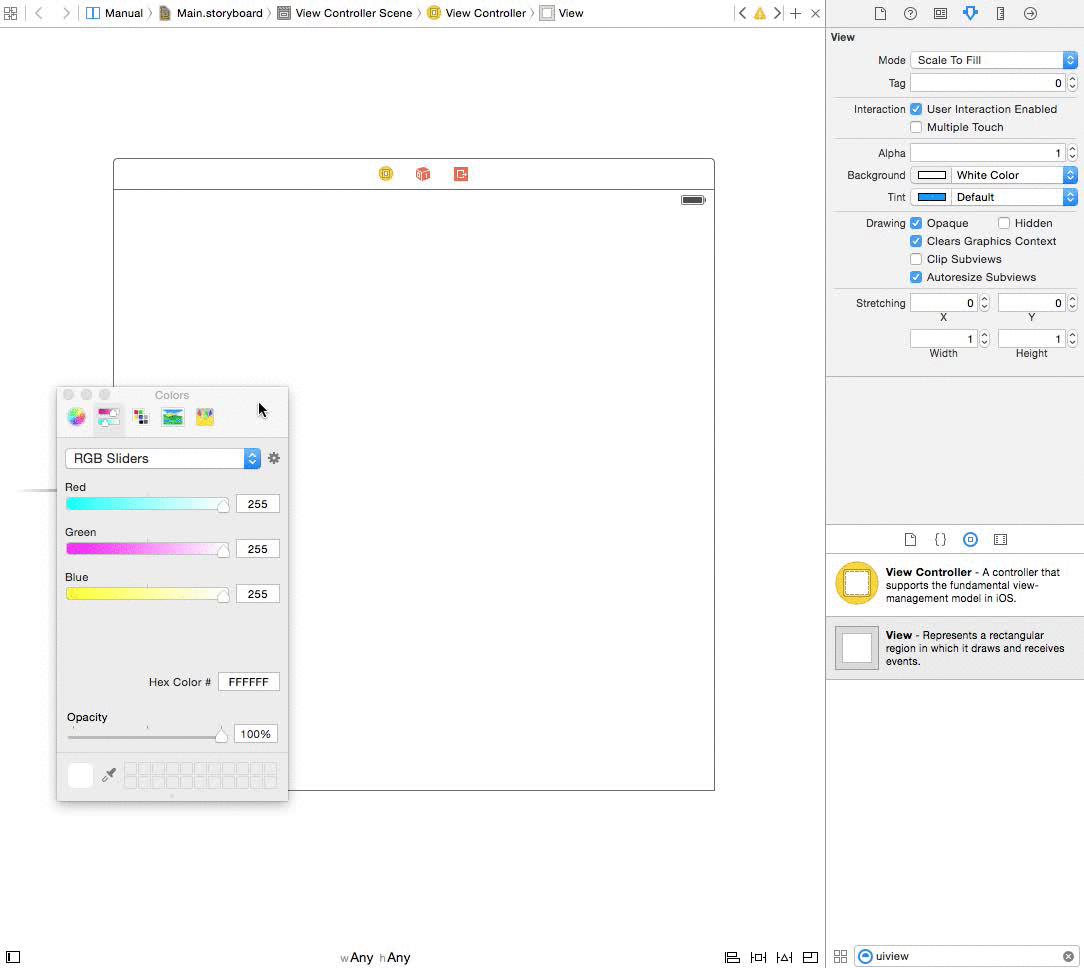The height and width of the screenshot is (968, 1084).
Task: Open the File inspector
Action: coord(880,13)
